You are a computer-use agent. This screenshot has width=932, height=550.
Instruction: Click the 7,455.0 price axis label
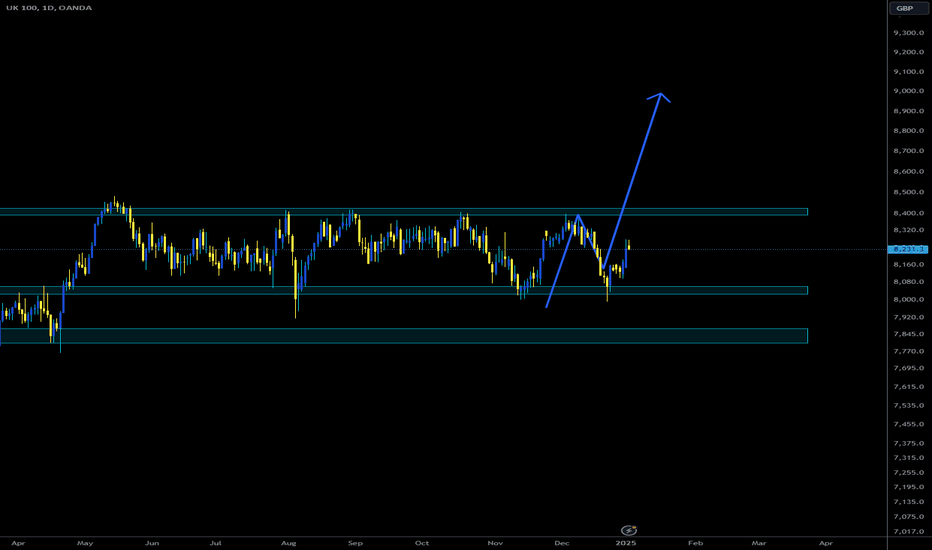pos(908,425)
